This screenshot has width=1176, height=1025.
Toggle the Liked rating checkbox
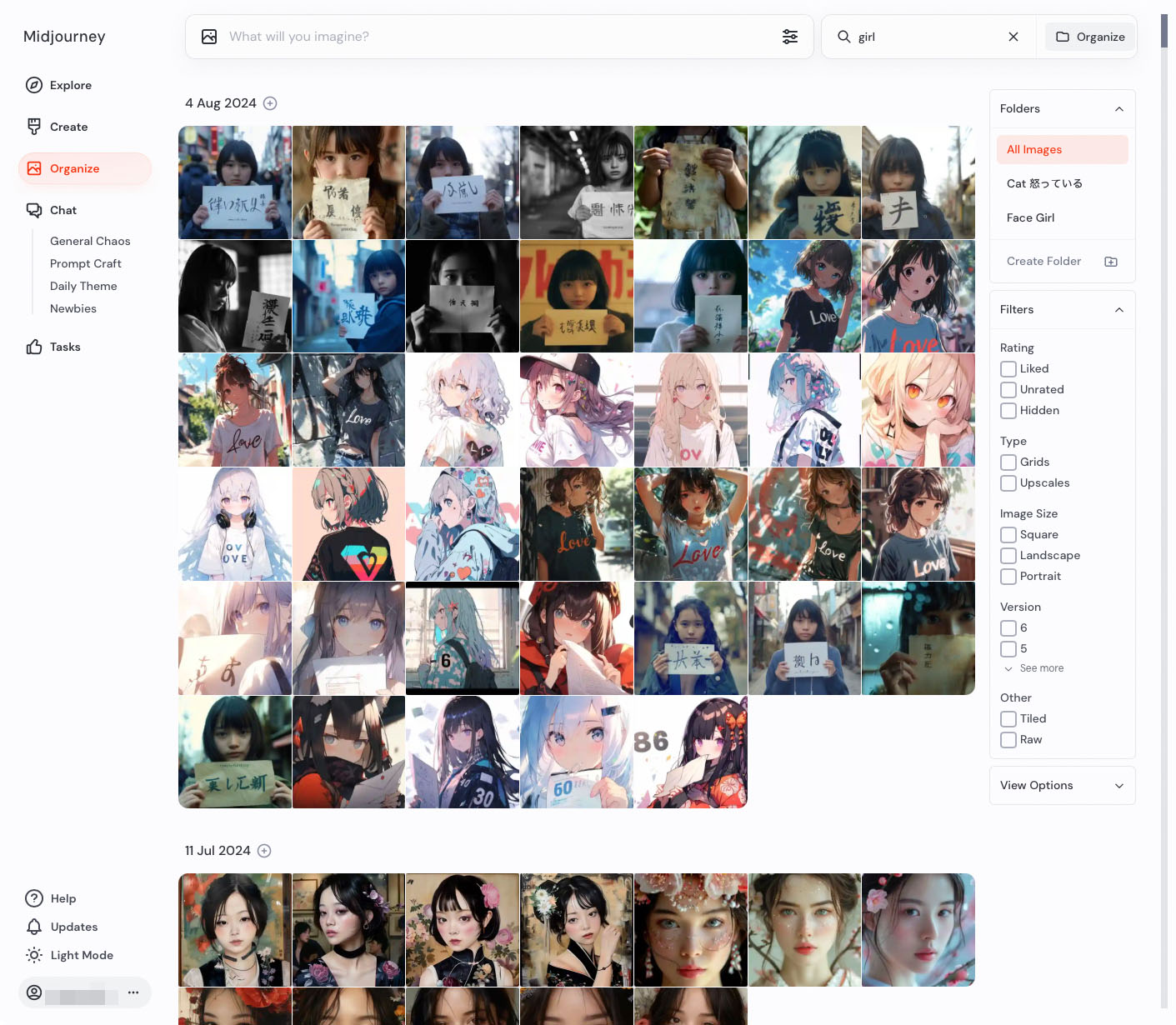[x=1008, y=369]
